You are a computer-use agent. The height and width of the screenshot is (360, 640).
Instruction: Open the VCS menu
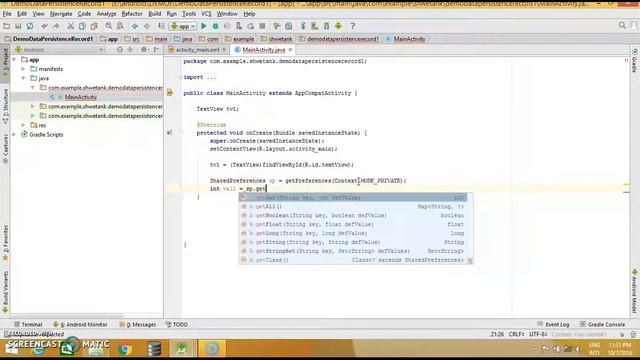tap(206, 14)
